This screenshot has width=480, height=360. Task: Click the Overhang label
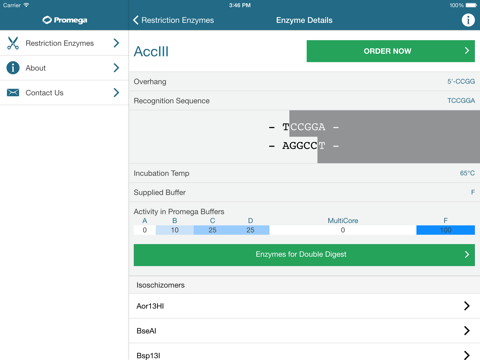[150, 82]
